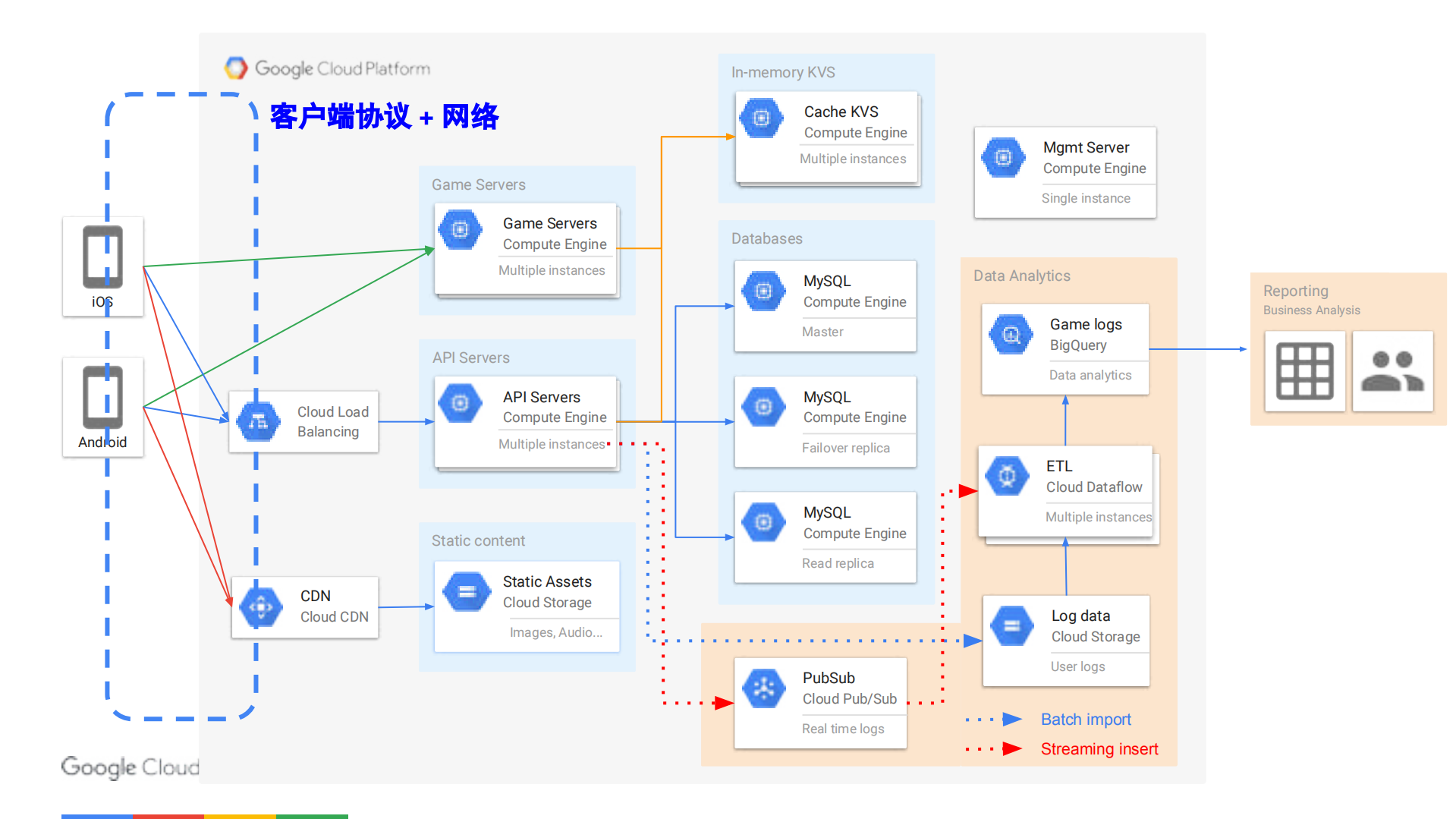Click the colorful Google bar at bottom
This screenshot has width=1456, height=819.
205,816
